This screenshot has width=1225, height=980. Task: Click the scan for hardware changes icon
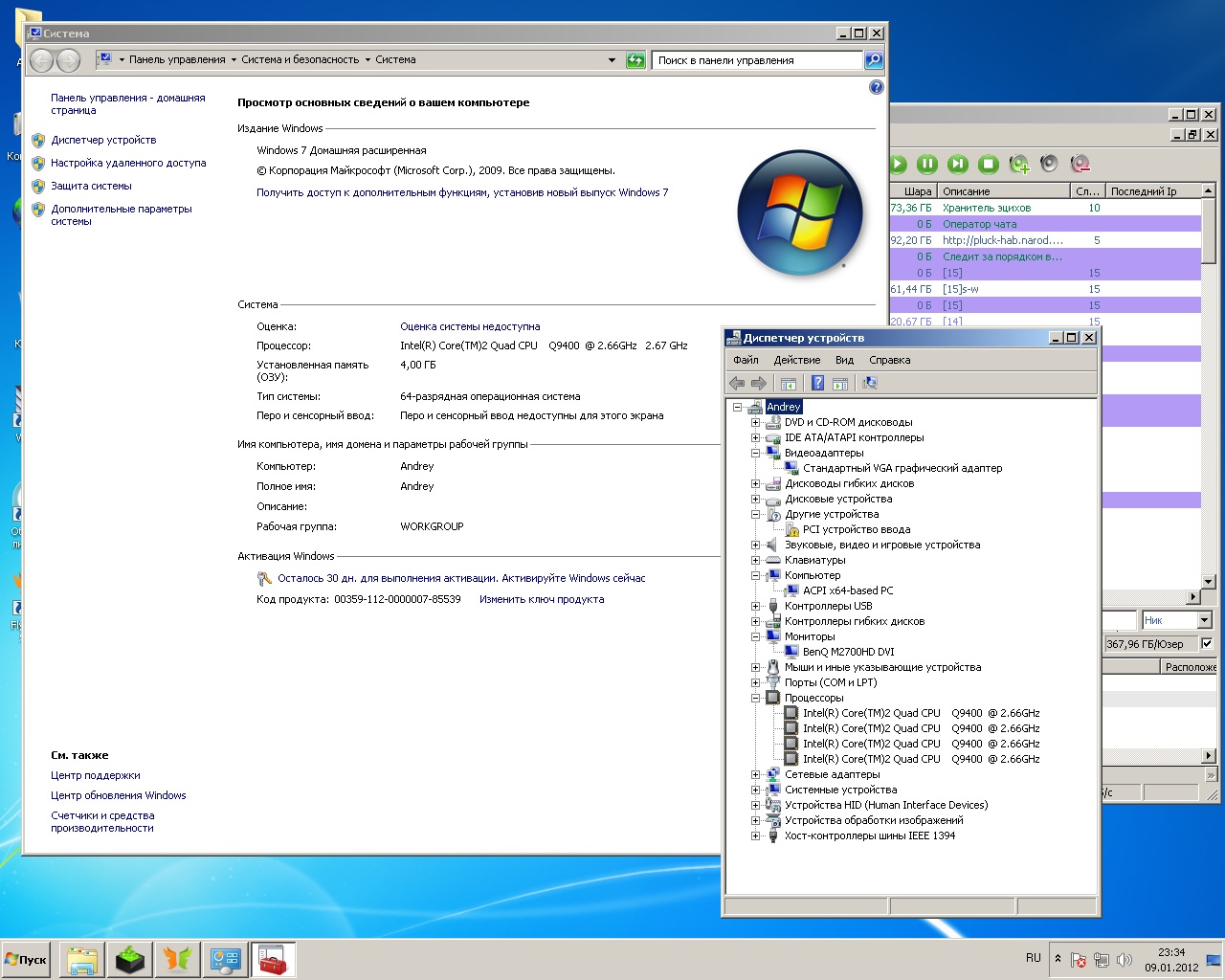(870, 383)
